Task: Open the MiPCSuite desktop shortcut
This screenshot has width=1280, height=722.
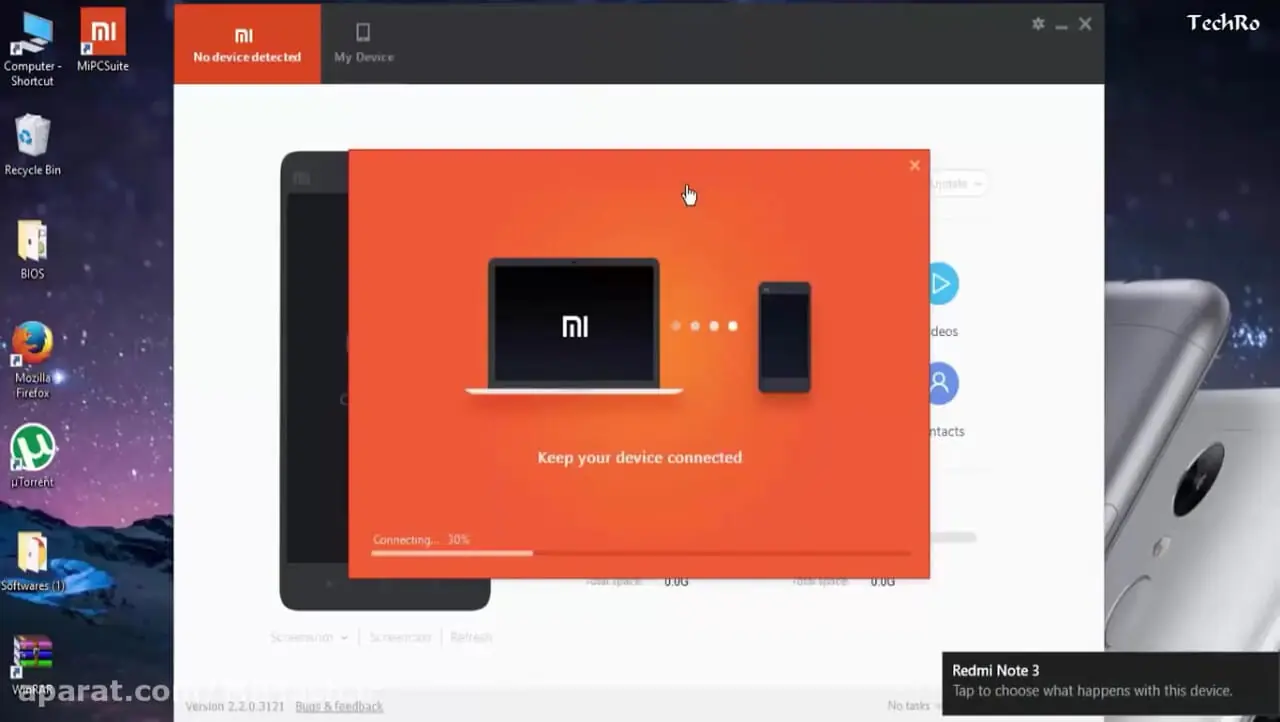Action: tap(103, 40)
